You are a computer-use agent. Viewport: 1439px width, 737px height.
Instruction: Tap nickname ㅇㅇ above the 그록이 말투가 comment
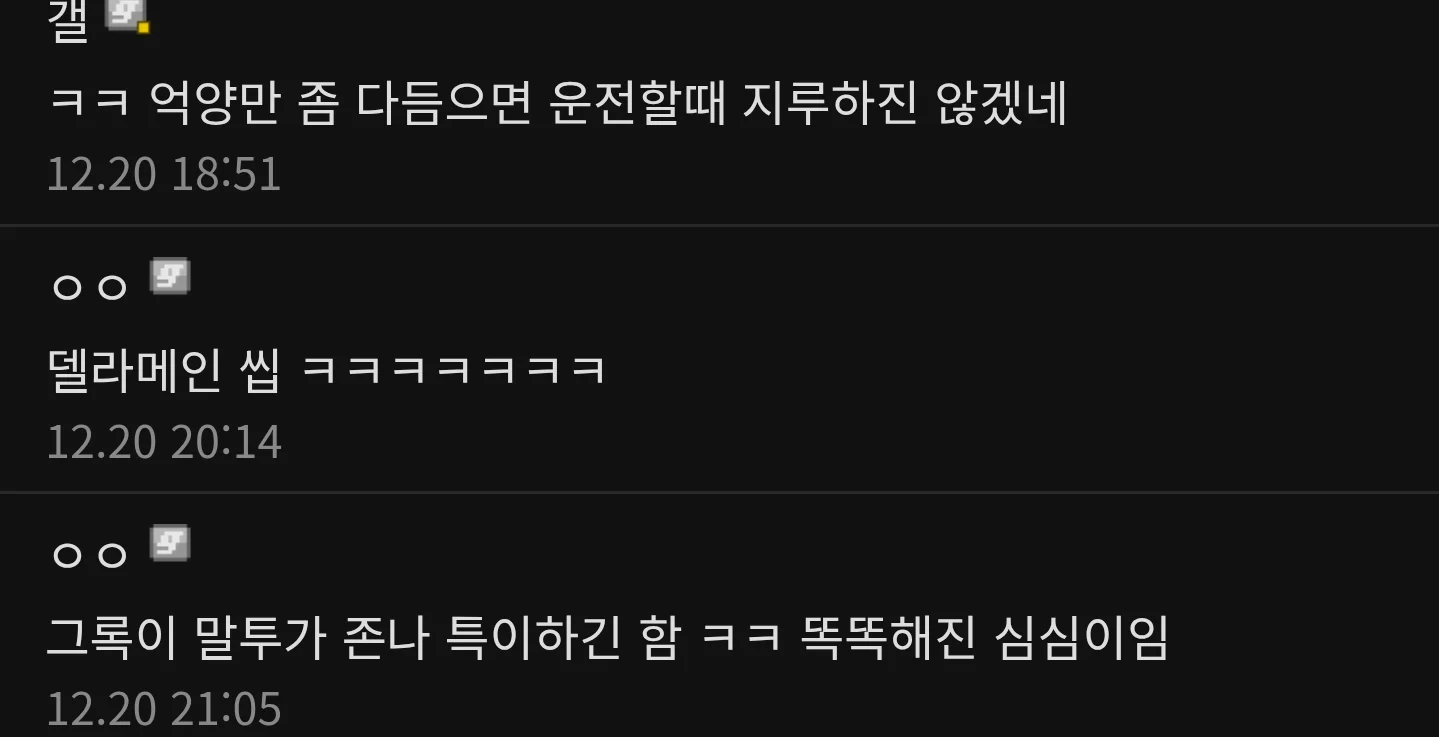pos(90,553)
